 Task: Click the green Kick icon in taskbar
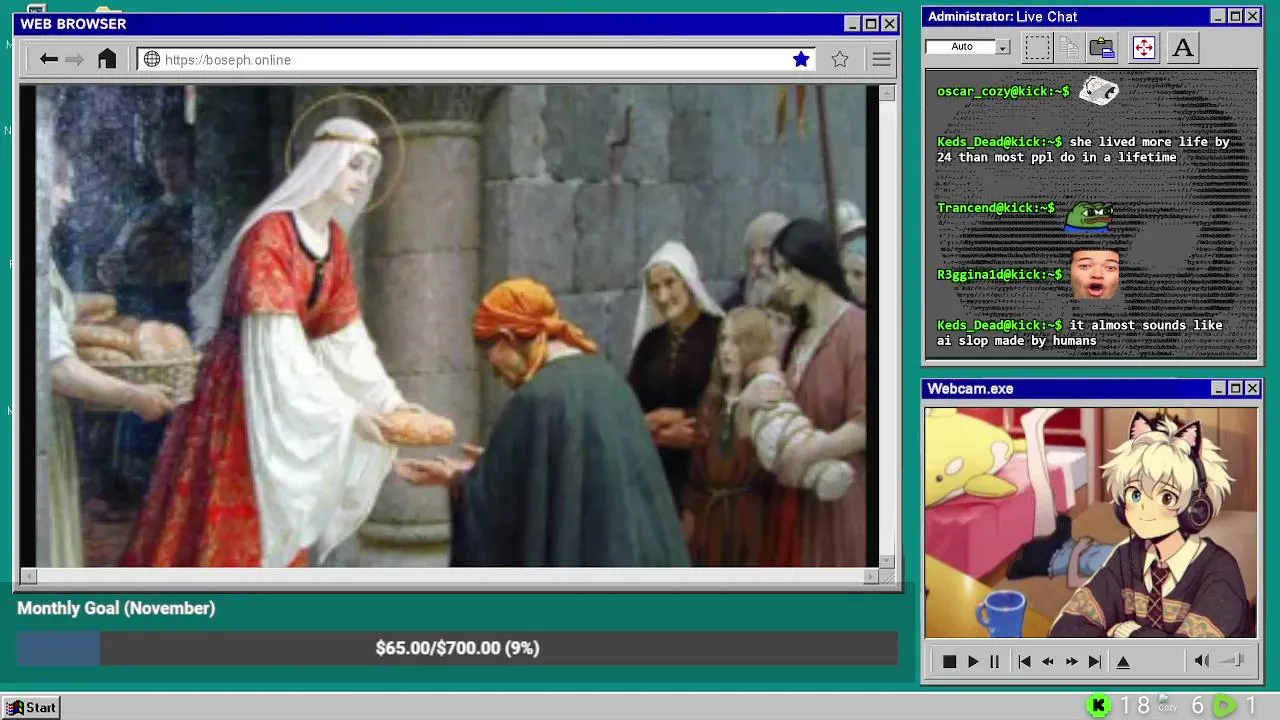[1099, 706]
